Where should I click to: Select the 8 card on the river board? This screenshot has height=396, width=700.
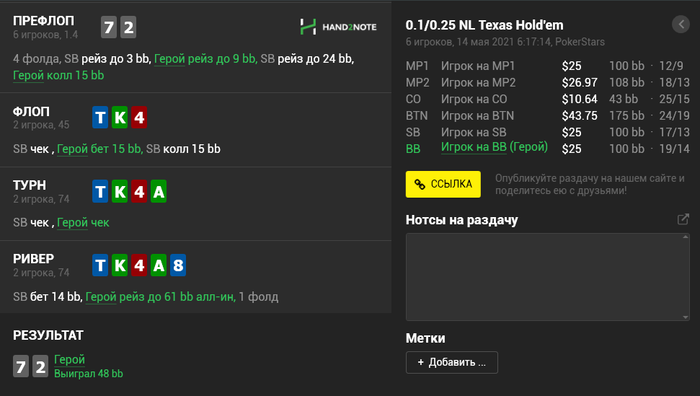point(178,265)
